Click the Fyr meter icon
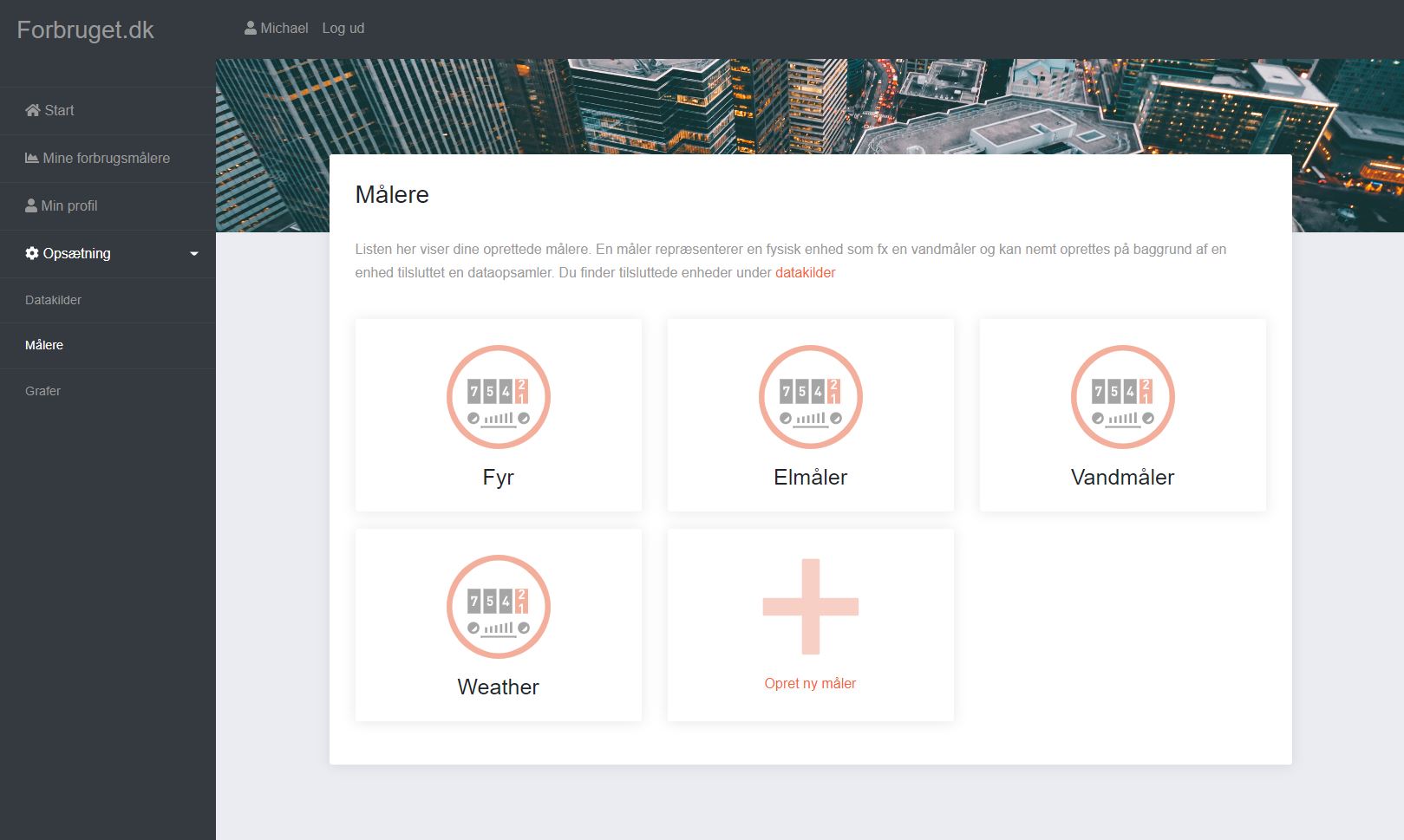1404x840 pixels. point(498,397)
